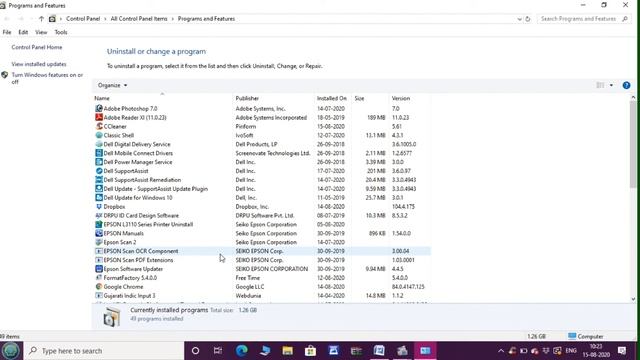Click the All Control Panel Items breadcrumb
The height and width of the screenshot is (360, 640).
click(x=139, y=19)
